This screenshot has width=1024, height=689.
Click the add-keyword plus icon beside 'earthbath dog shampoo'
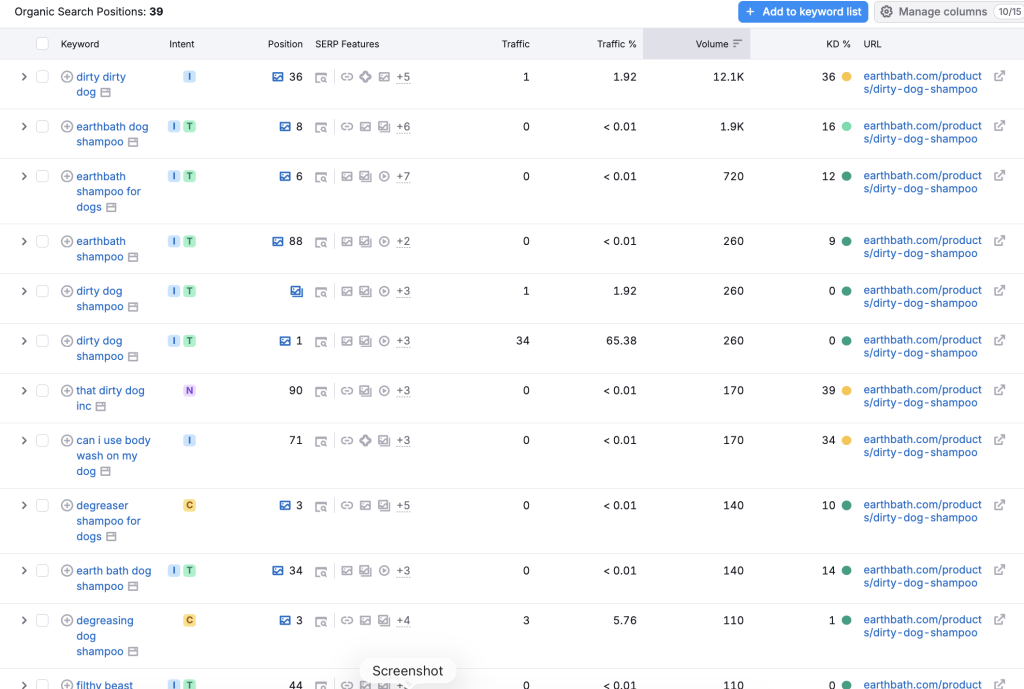point(67,127)
